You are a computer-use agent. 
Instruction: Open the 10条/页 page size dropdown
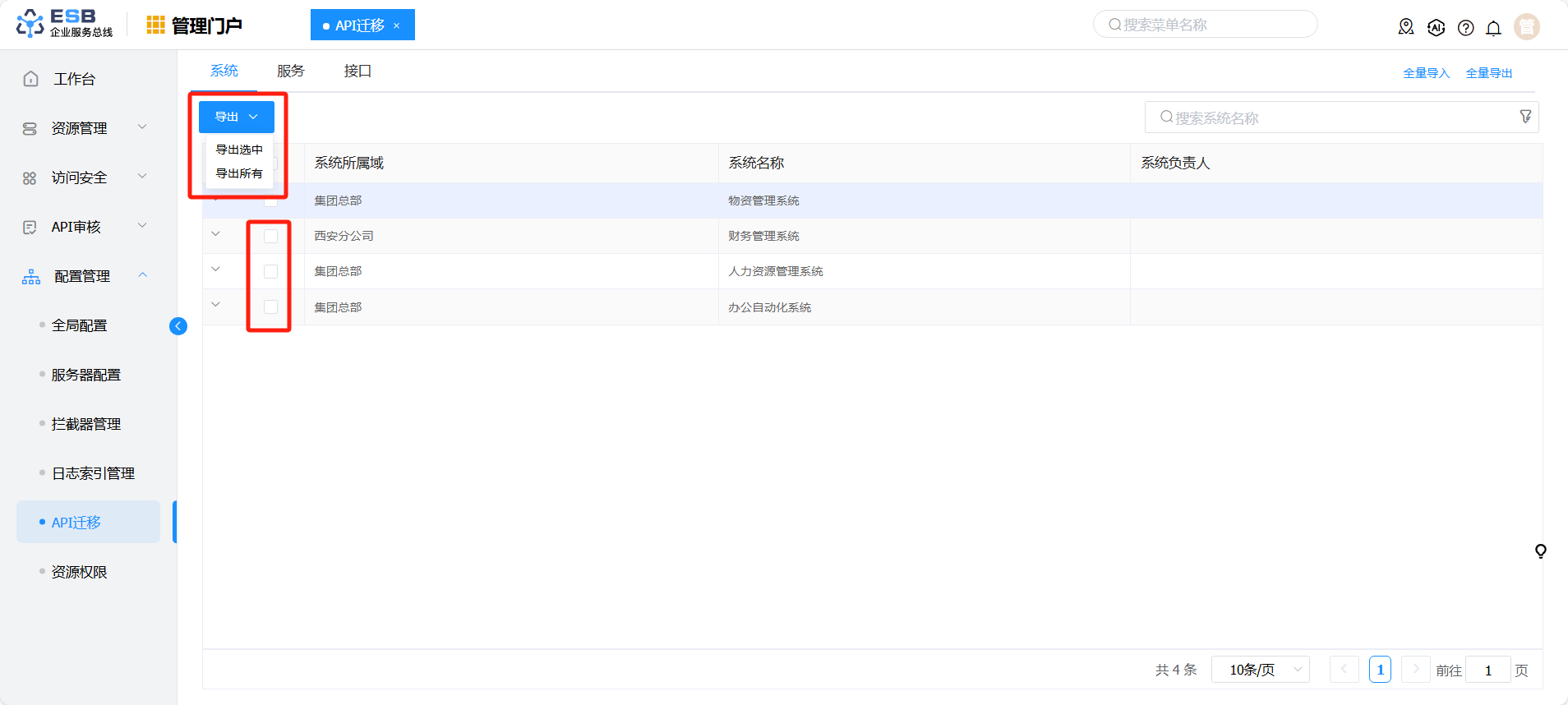pos(1261,670)
